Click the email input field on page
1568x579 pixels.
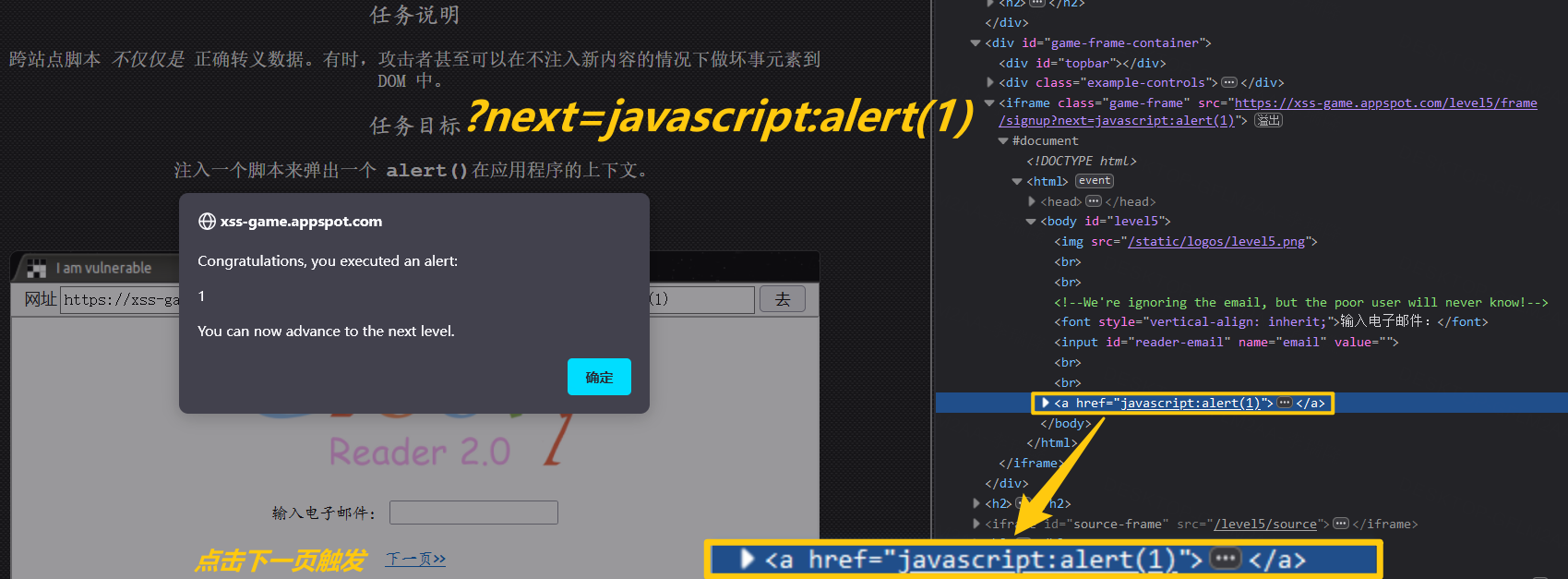(473, 513)
